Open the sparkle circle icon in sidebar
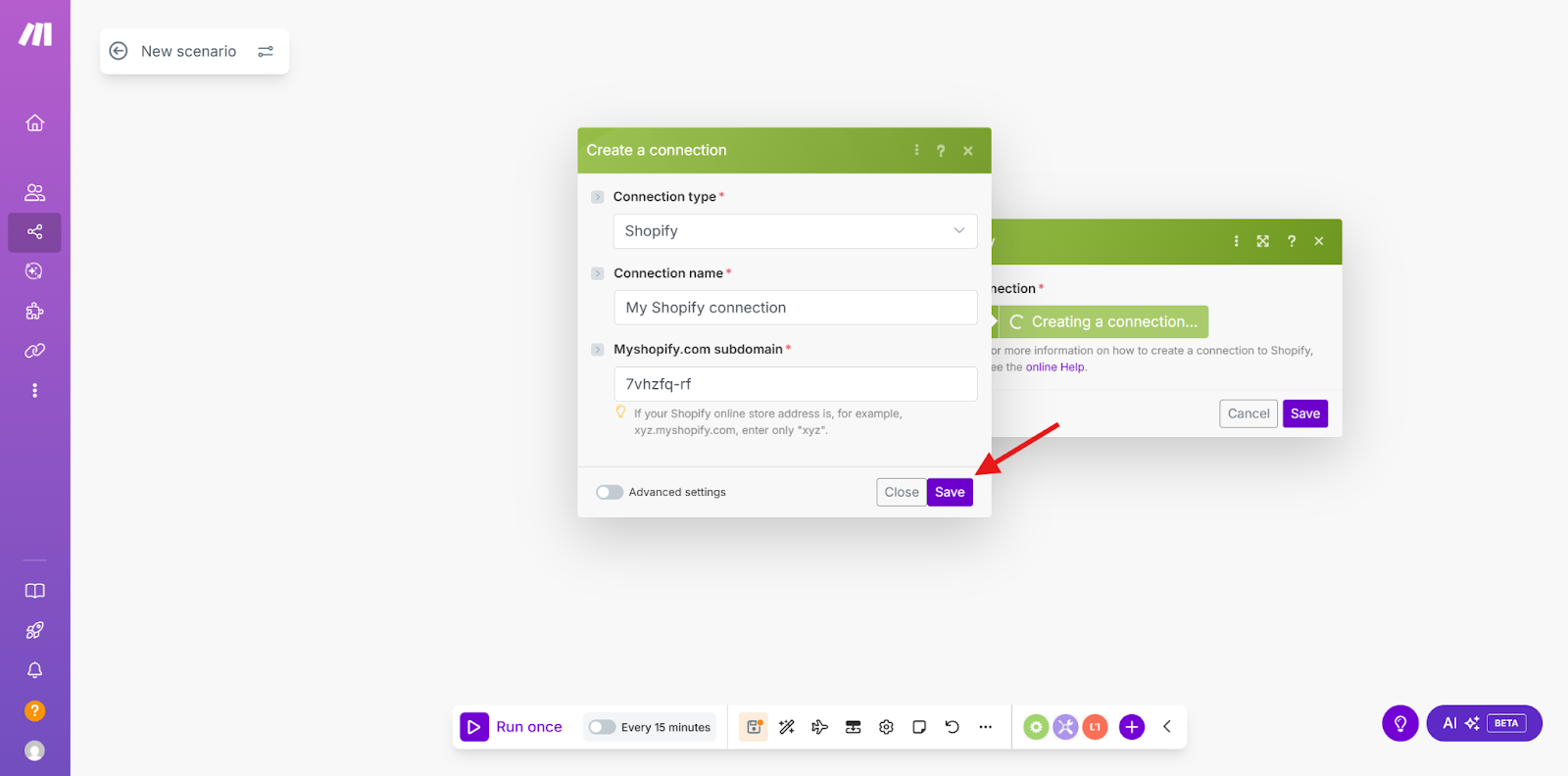 (35, 271)
